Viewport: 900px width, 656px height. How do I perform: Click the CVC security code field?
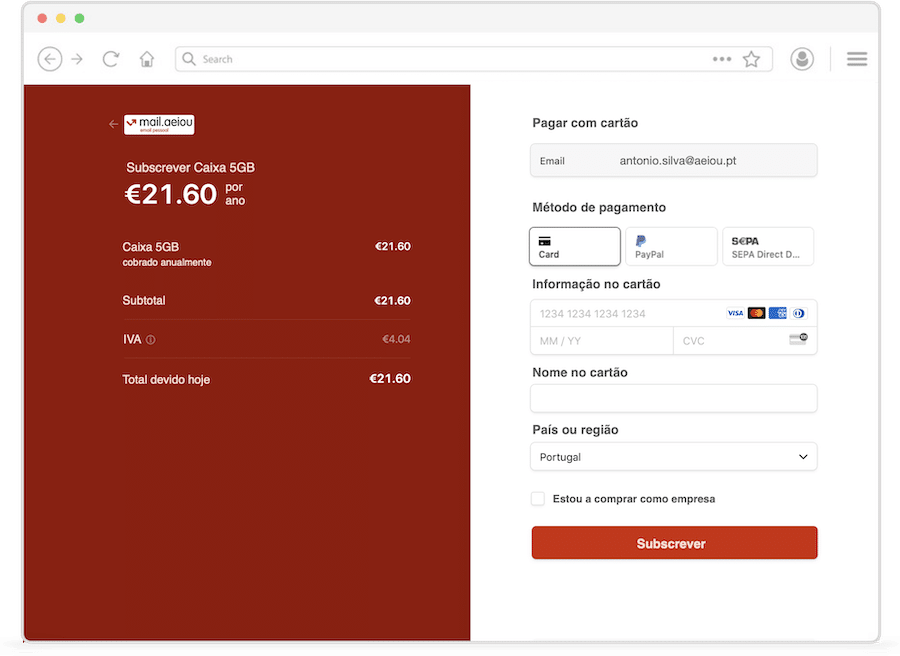730,341
